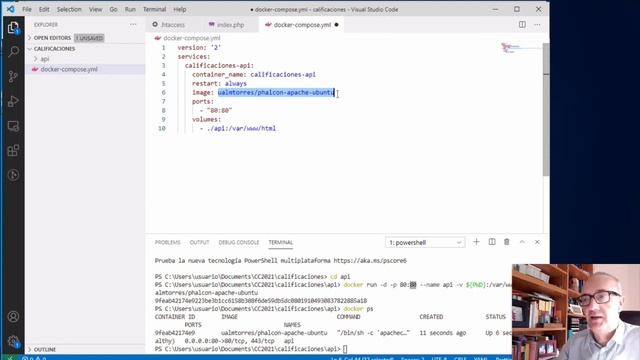Click 'container_name' on line 4
The height and width of the screenshot is (360, 640).
click(x=218, y=75)
